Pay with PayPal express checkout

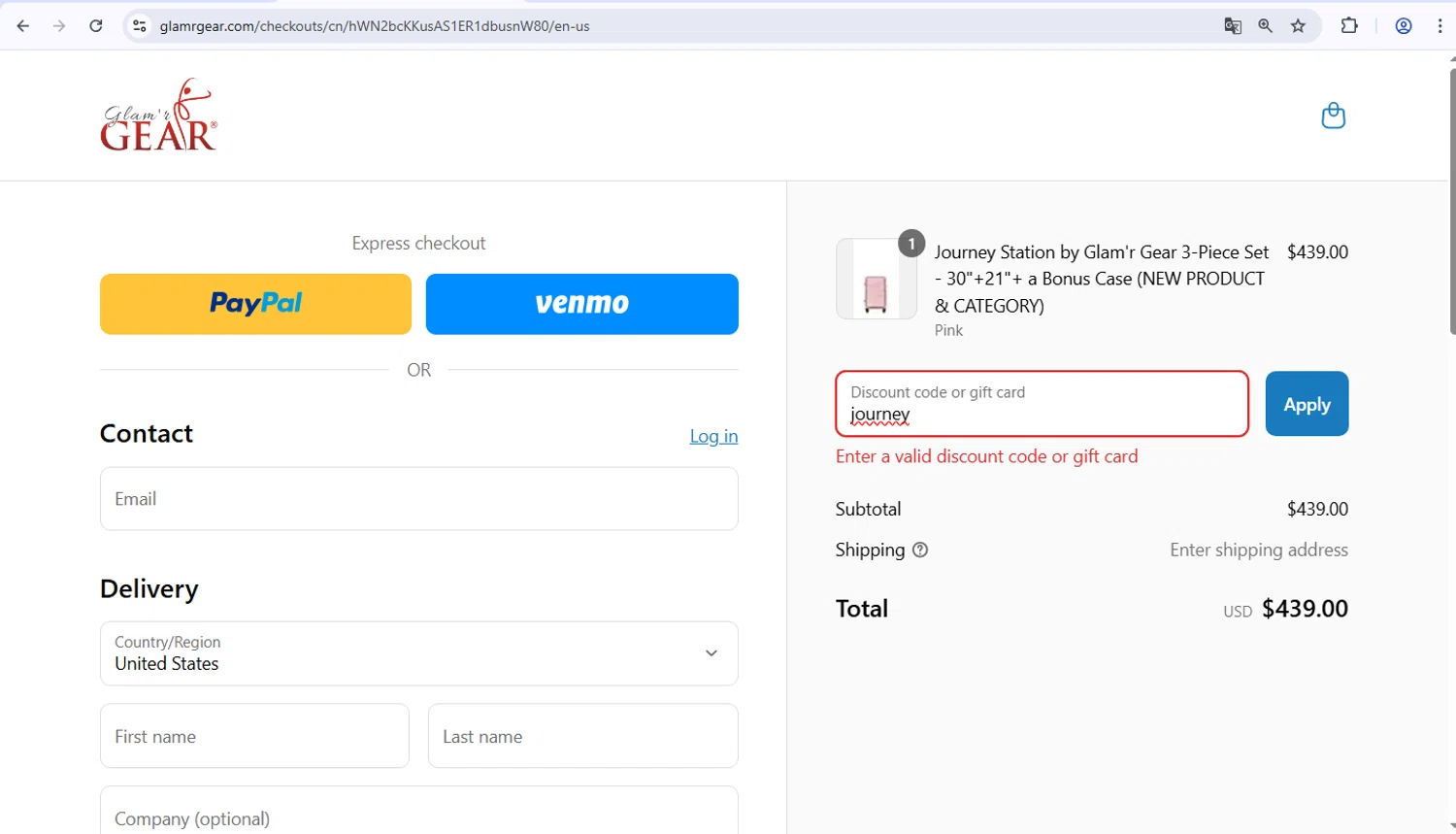point(255,304)
